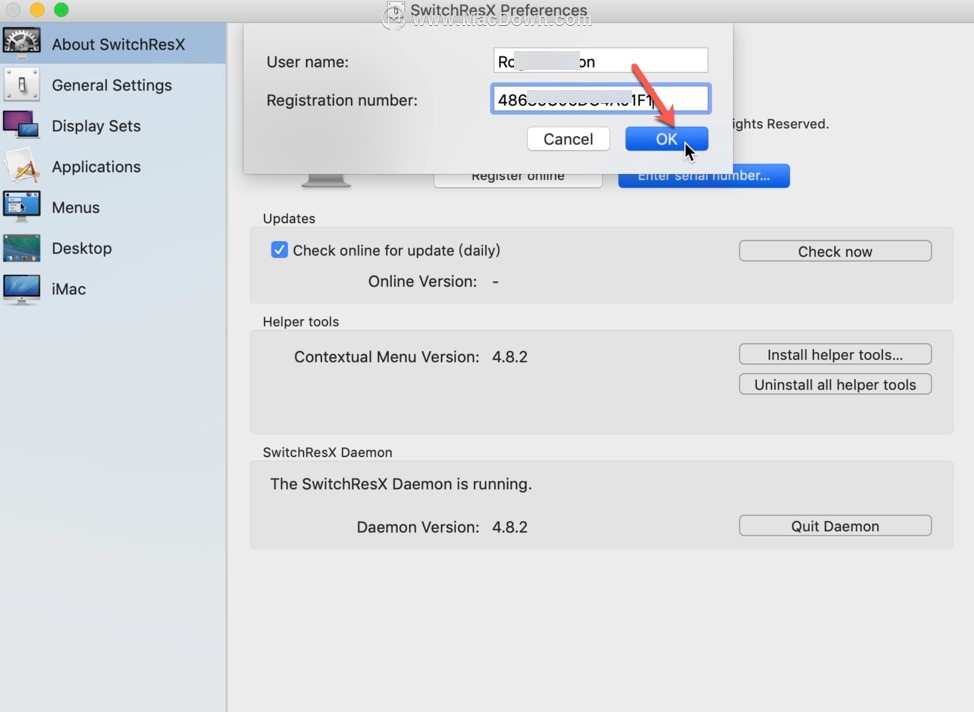Click the Helper tools section heading
The image size is (974, 712).
[x=301, y=322]
